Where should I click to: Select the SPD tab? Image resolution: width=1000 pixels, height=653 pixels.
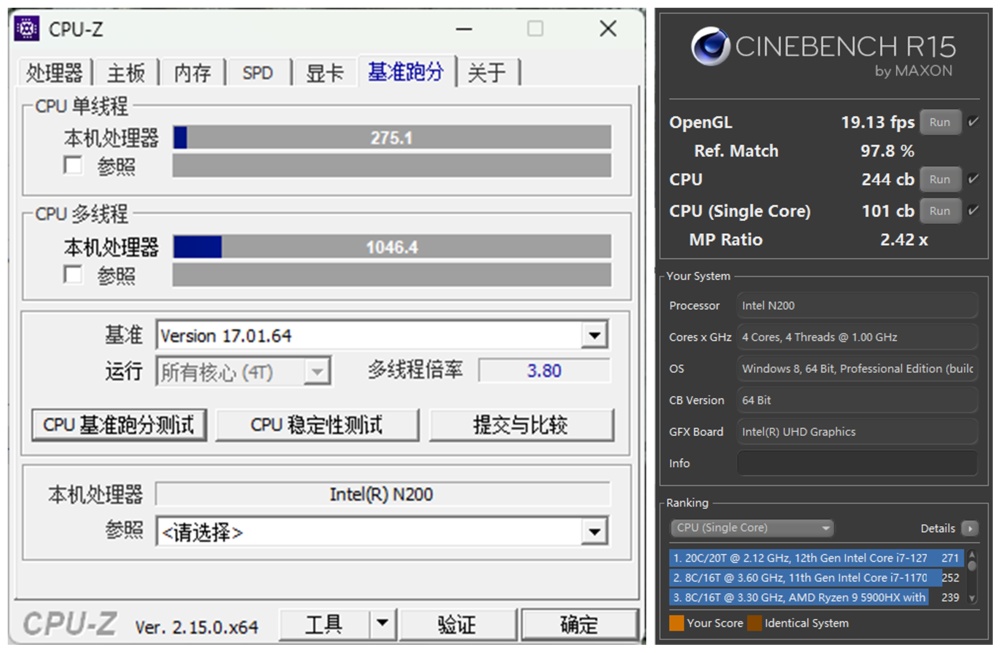point(258,73)
